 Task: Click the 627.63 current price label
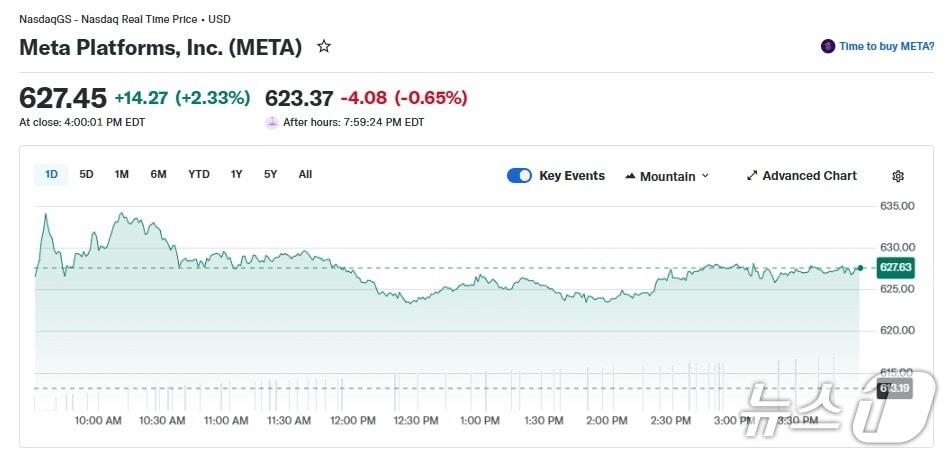tap(894, 267)
